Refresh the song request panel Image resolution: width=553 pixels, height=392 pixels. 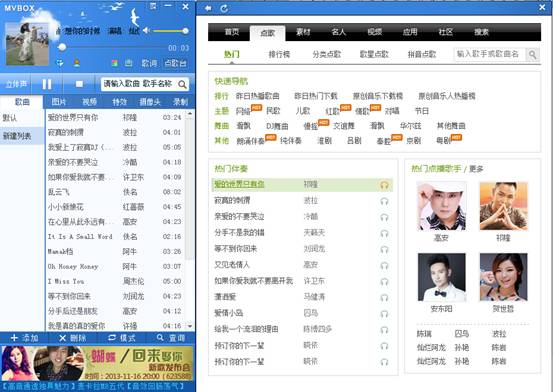point(224,8)
